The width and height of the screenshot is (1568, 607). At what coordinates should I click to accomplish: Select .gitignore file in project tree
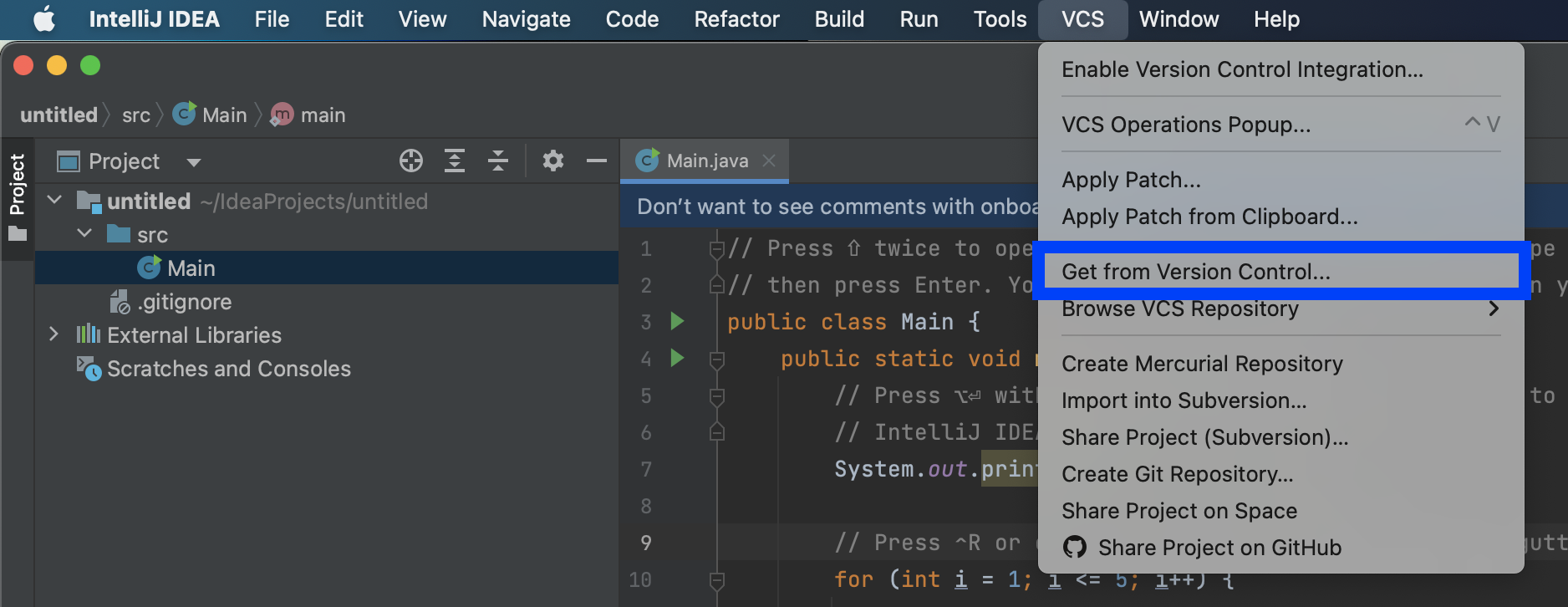(327, 301)
